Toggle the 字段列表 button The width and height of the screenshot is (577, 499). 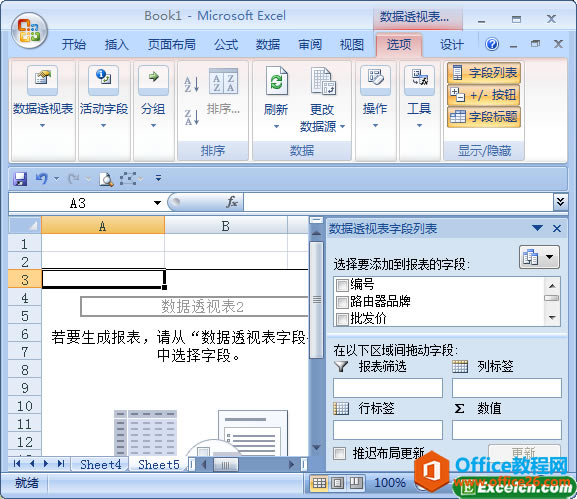pos(484,72)
